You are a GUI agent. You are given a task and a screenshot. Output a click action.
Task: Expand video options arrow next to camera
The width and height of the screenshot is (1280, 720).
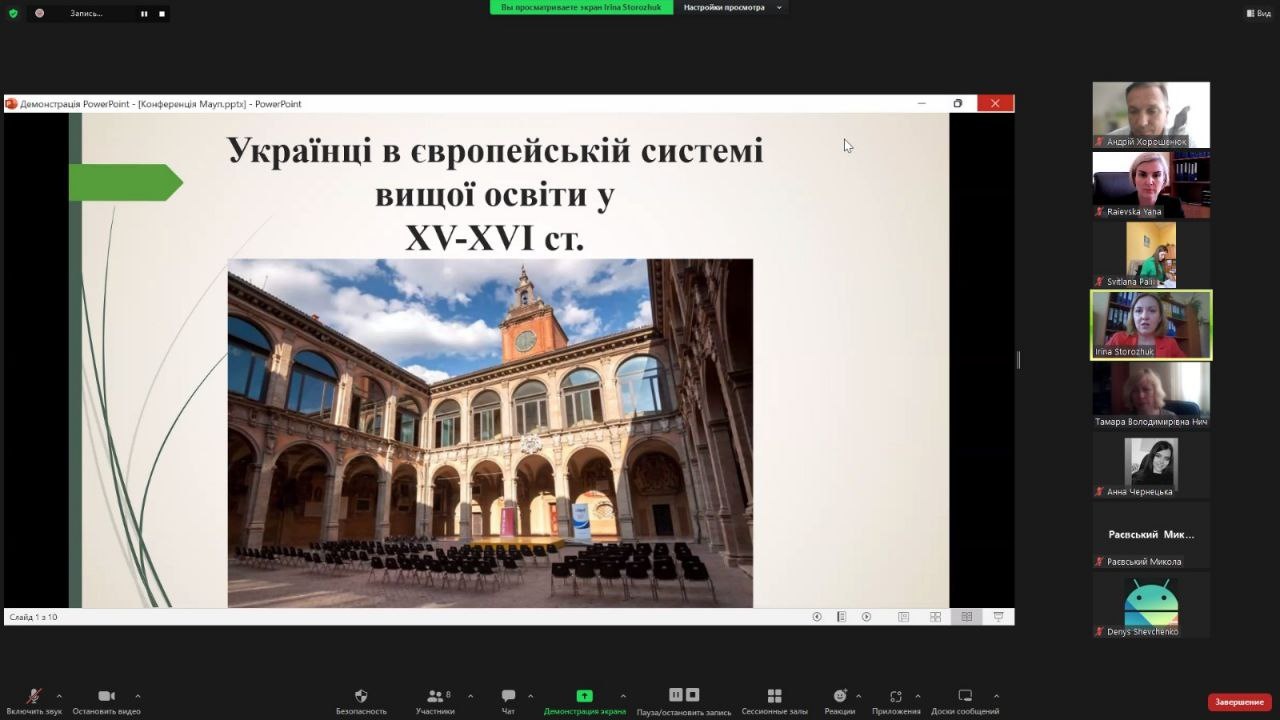click(137, 696)
